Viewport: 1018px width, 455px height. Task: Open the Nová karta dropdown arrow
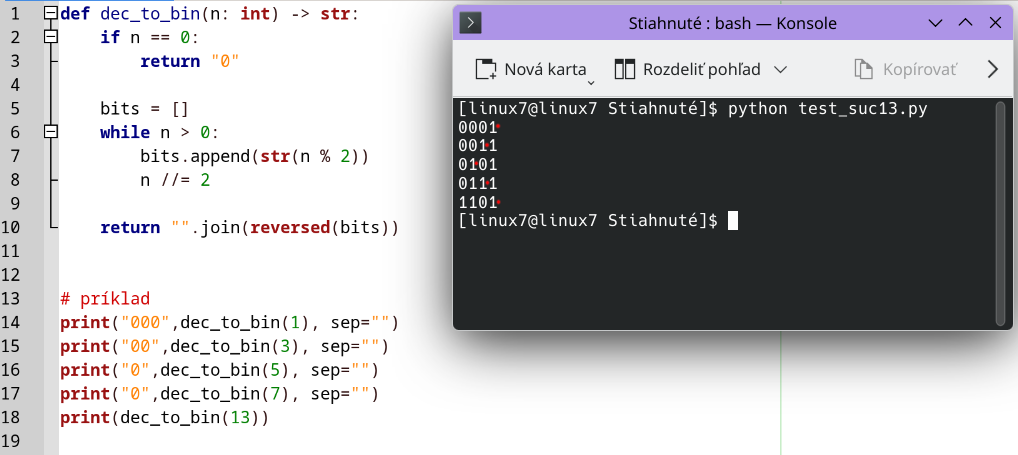pos(591,82)
